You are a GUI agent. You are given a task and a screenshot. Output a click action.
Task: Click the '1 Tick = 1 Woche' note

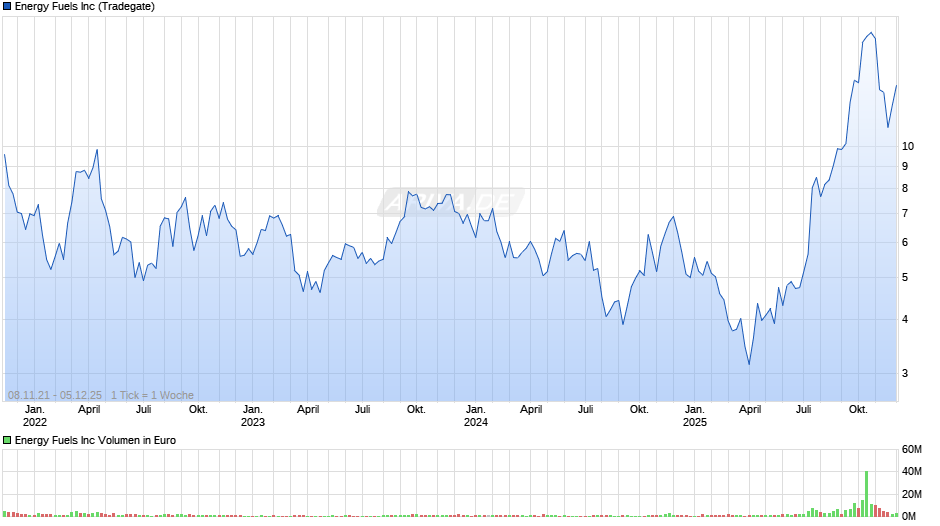coord(152,396)
